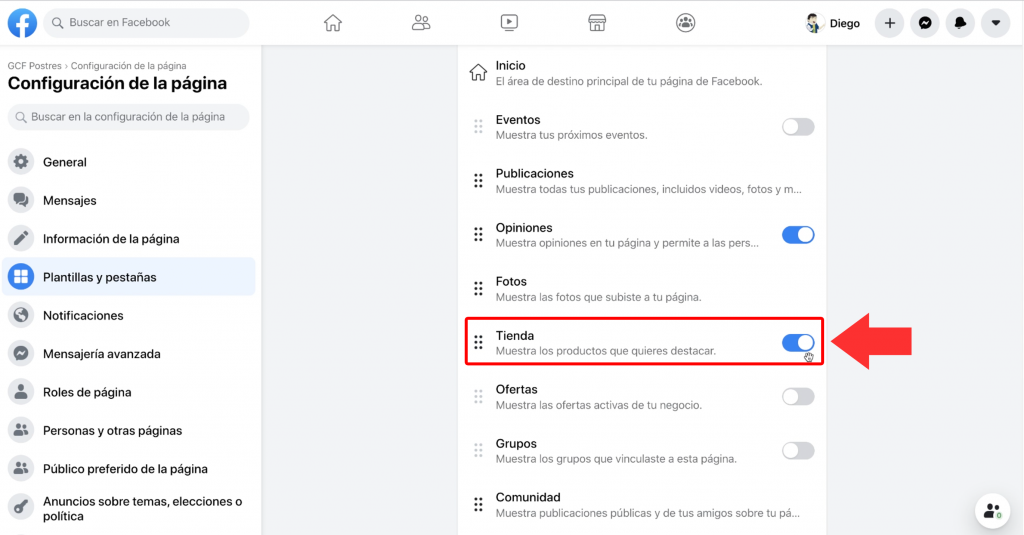Open the Friends icon in top navigation

421,23
